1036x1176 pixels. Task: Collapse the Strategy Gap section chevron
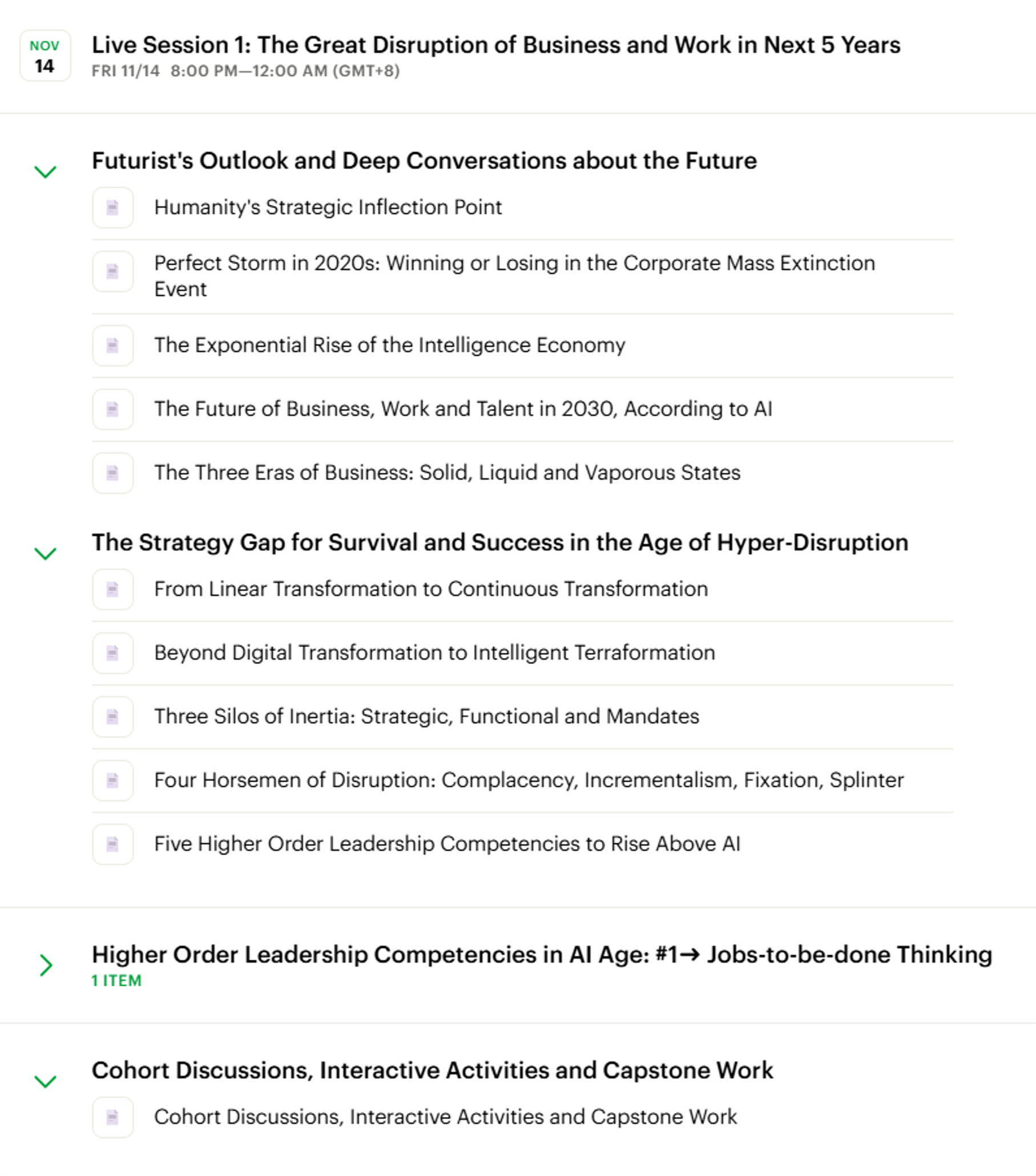click(46, 554)
